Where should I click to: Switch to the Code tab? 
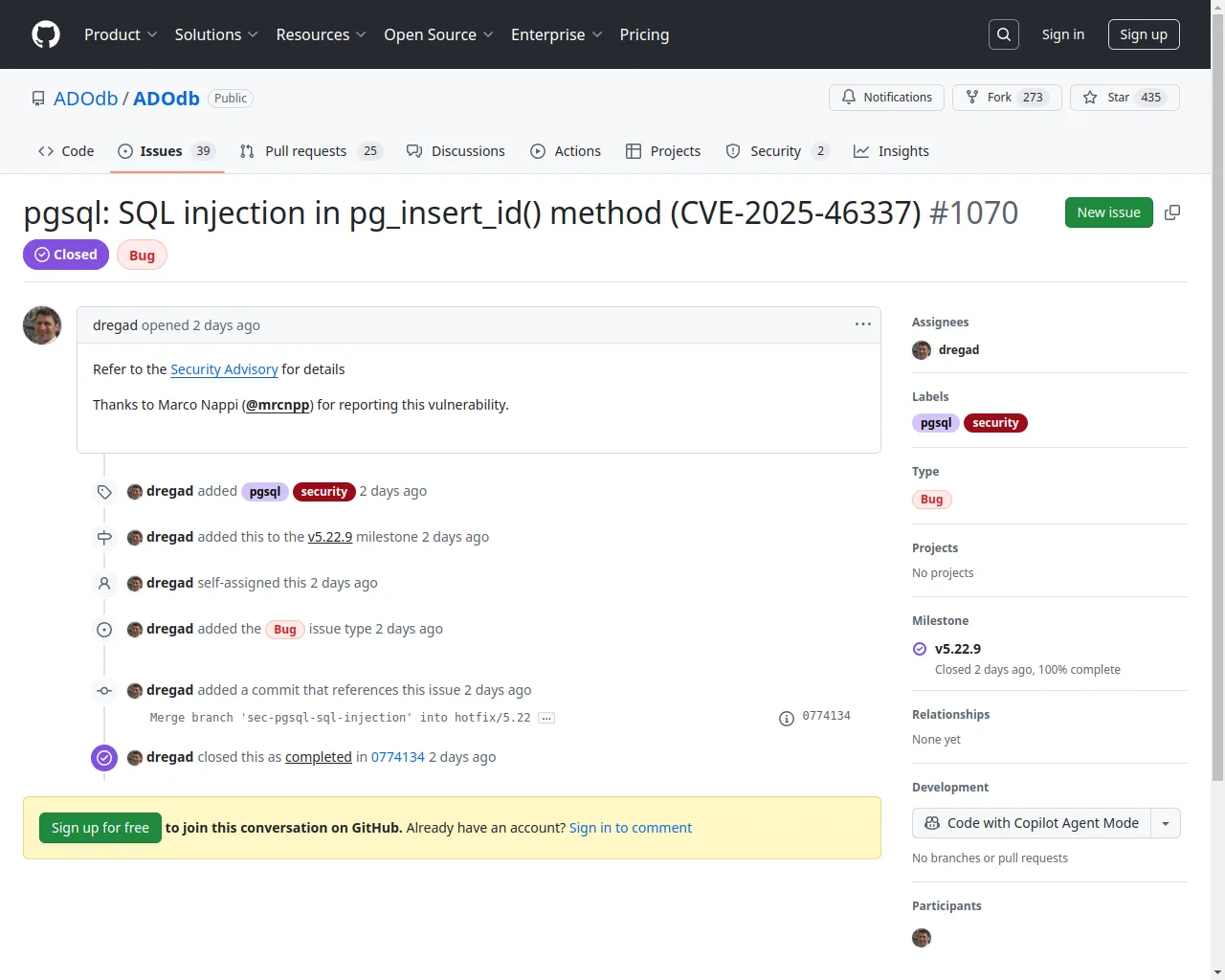66,151
